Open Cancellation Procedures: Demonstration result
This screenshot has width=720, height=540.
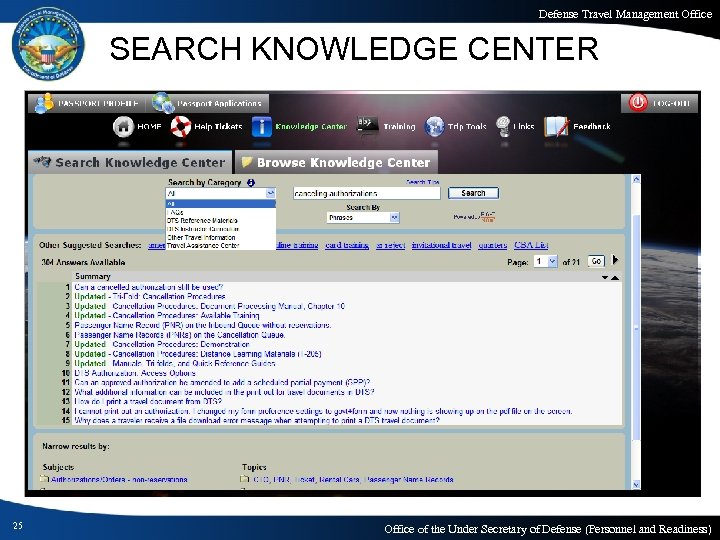click(x=162, y=344)
